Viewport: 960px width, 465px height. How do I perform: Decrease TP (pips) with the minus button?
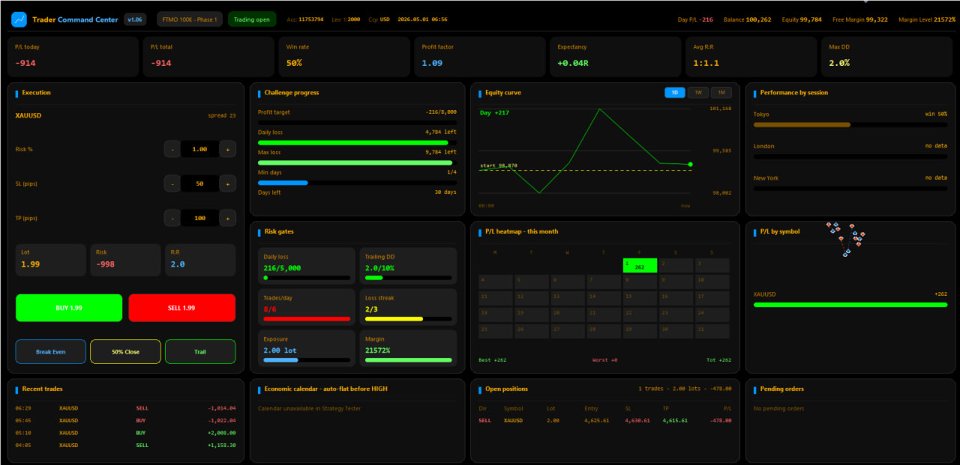pyautogui.click(x=173, y=218)
